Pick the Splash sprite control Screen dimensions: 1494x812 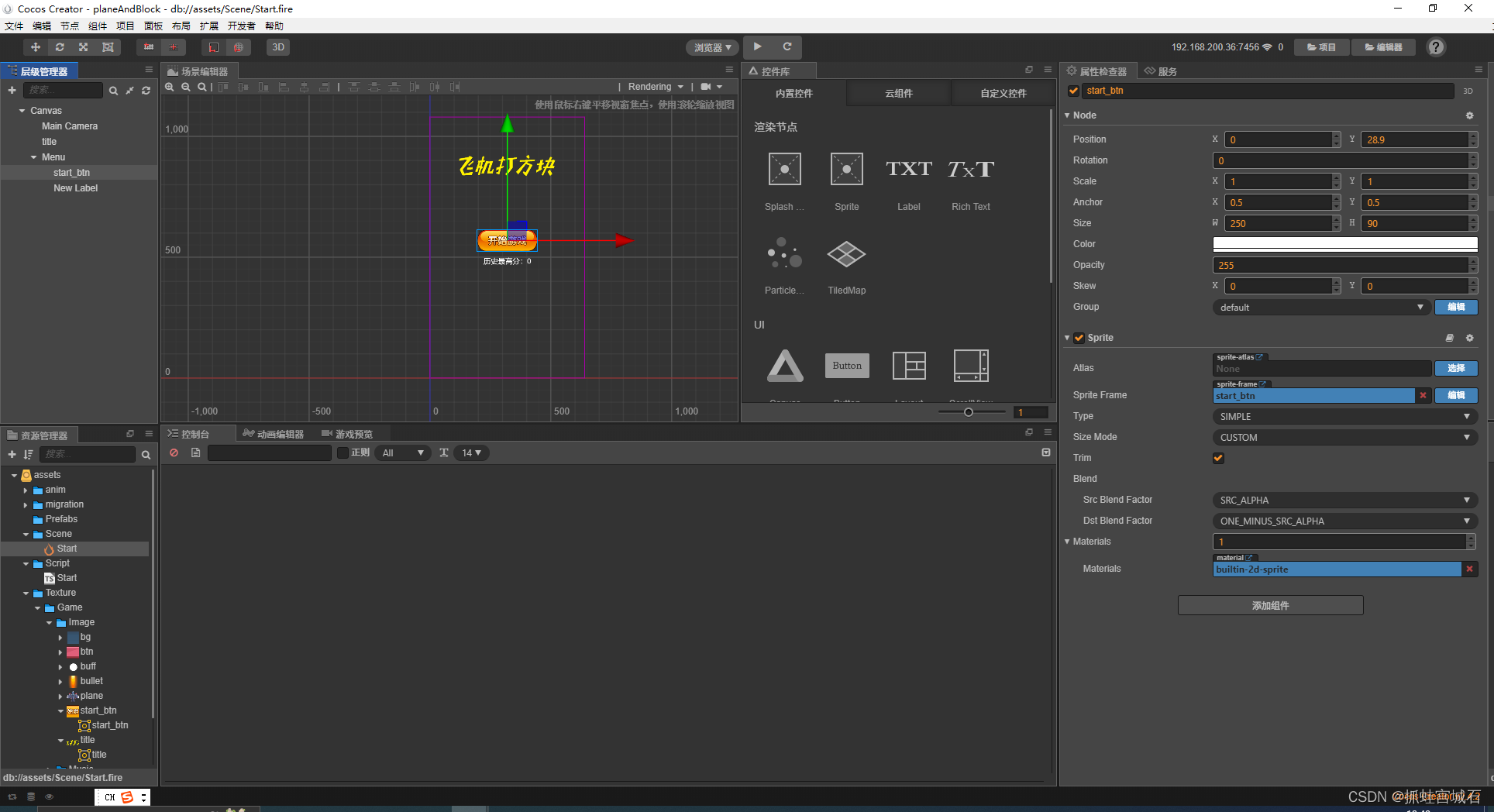(x=784, y=181)
